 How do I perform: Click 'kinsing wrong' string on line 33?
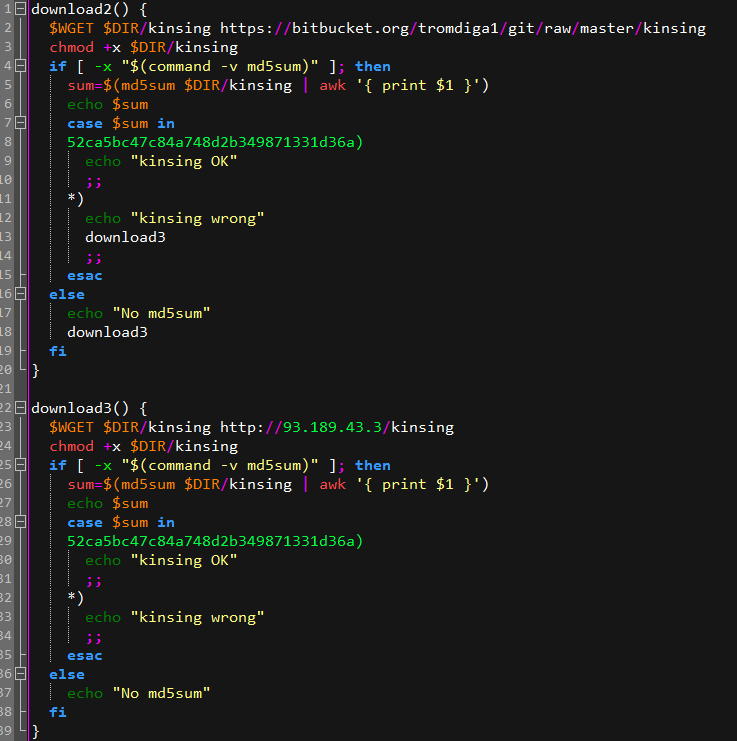point(197,617)
